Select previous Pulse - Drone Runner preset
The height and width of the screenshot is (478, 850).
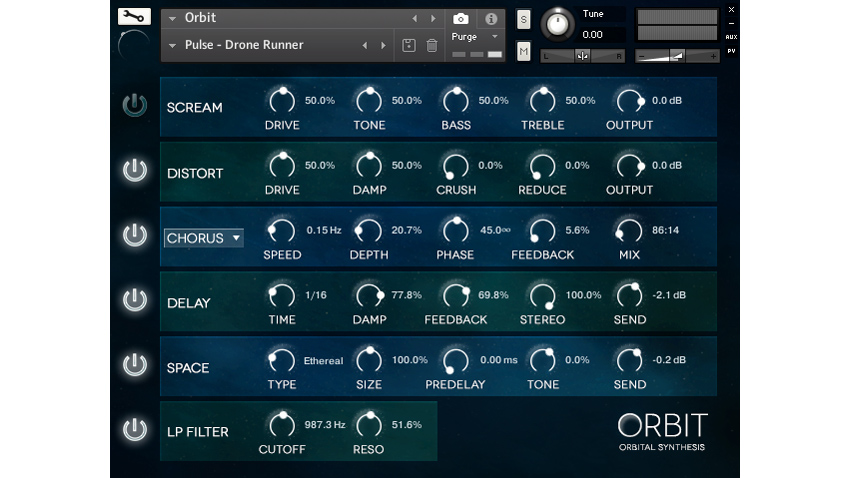(x=365, y=46)
